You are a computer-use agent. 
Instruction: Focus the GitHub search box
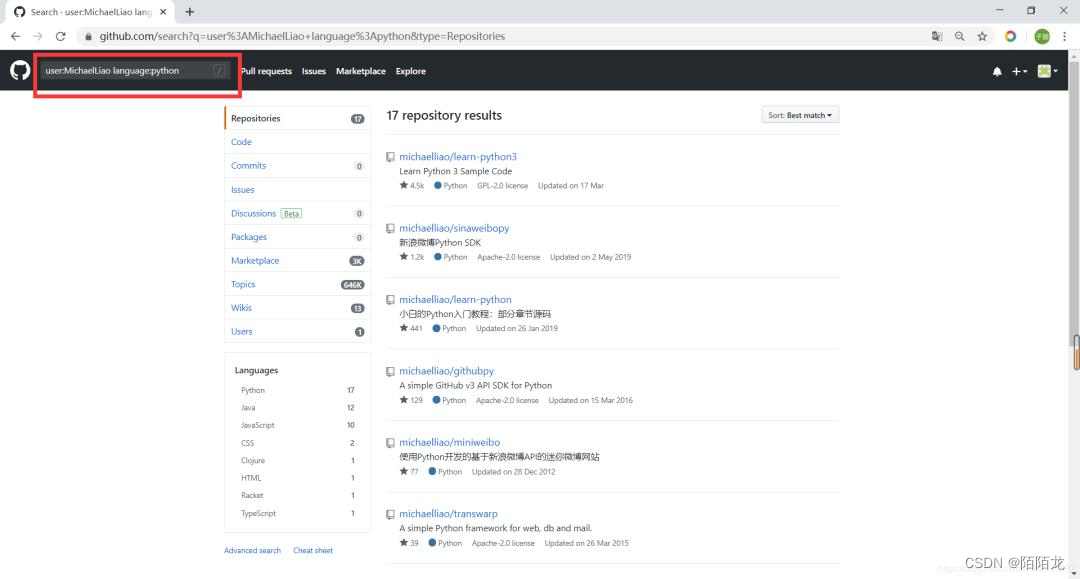[x=135, y=70]
